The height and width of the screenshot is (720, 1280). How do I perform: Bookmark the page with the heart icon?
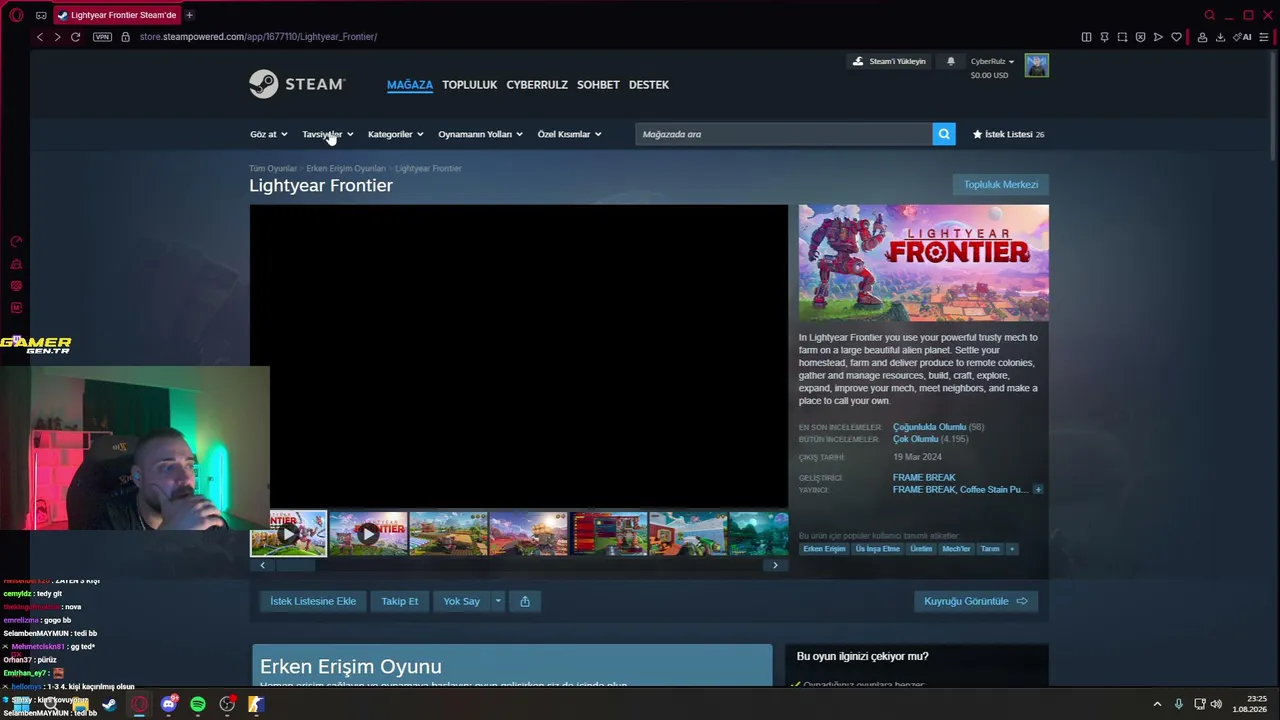[x=1176, y=37]
